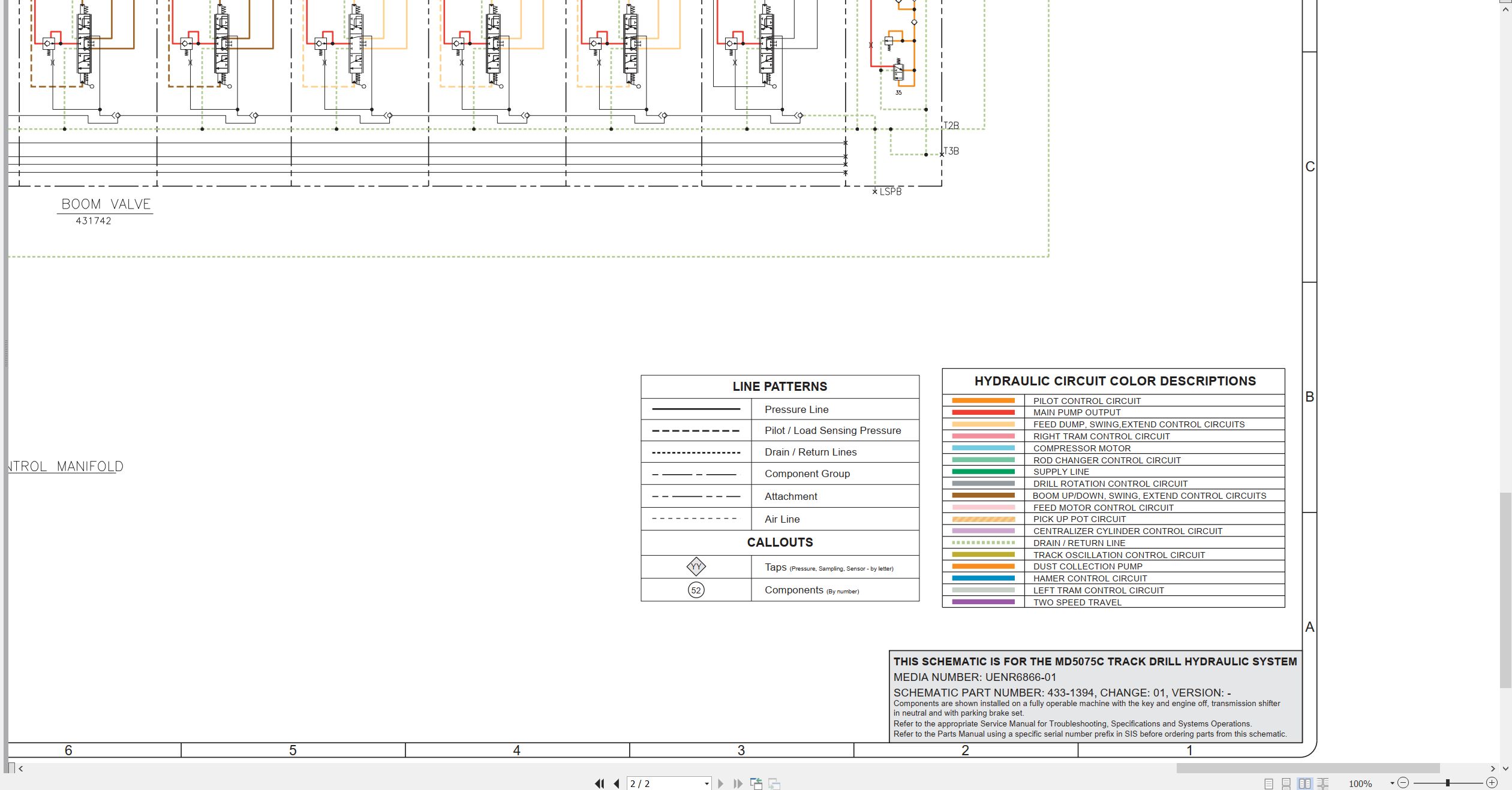The width and height of the screenshot is (1512, 790).
Task: Click MEDIA NUMBER: UENR6866-01 text
Action: [975, 677]
